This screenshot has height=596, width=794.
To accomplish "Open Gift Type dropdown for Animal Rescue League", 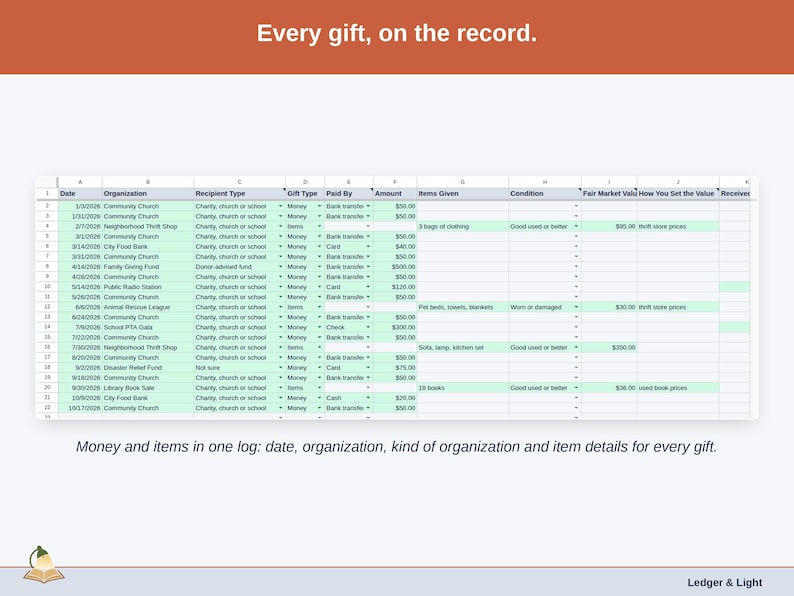I will 320,307.
